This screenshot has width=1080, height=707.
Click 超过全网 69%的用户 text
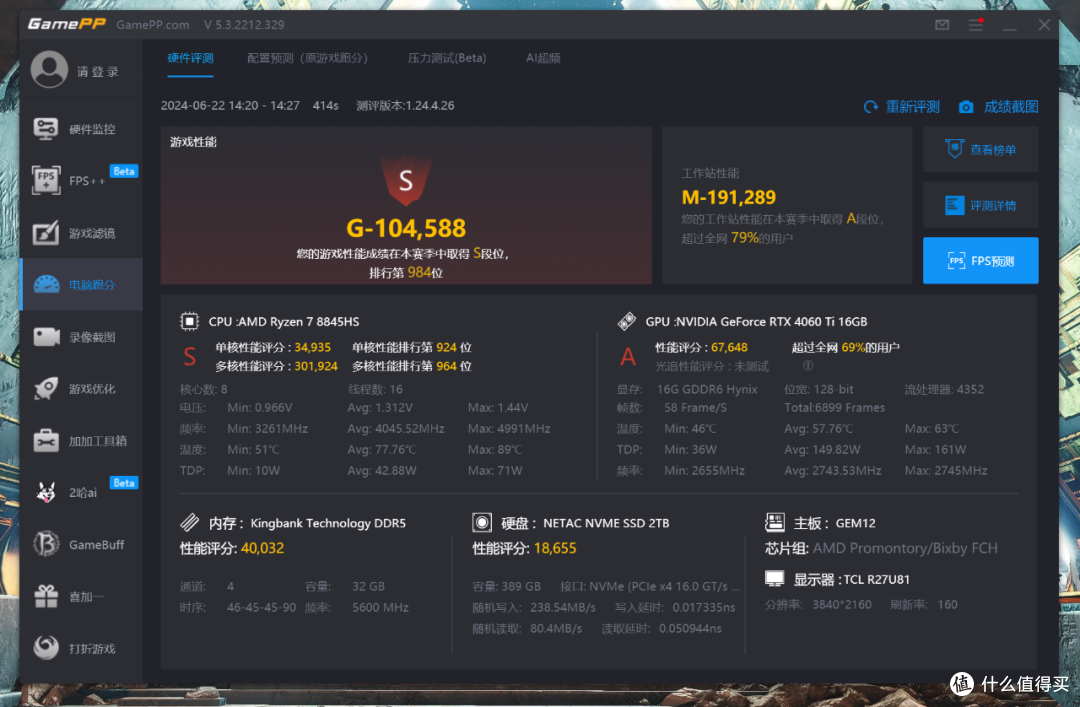845,347
